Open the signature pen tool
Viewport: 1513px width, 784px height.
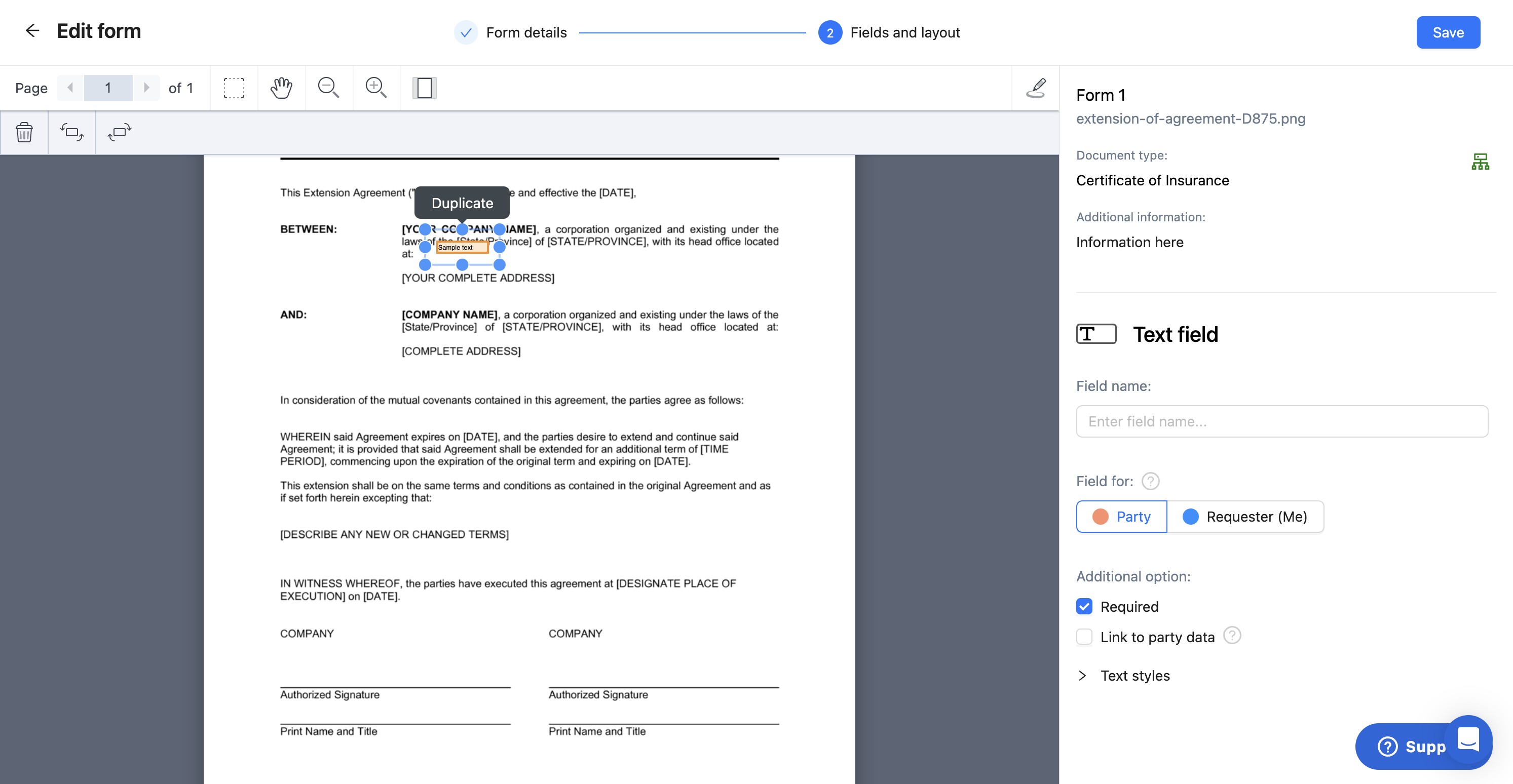point(1036,88)
